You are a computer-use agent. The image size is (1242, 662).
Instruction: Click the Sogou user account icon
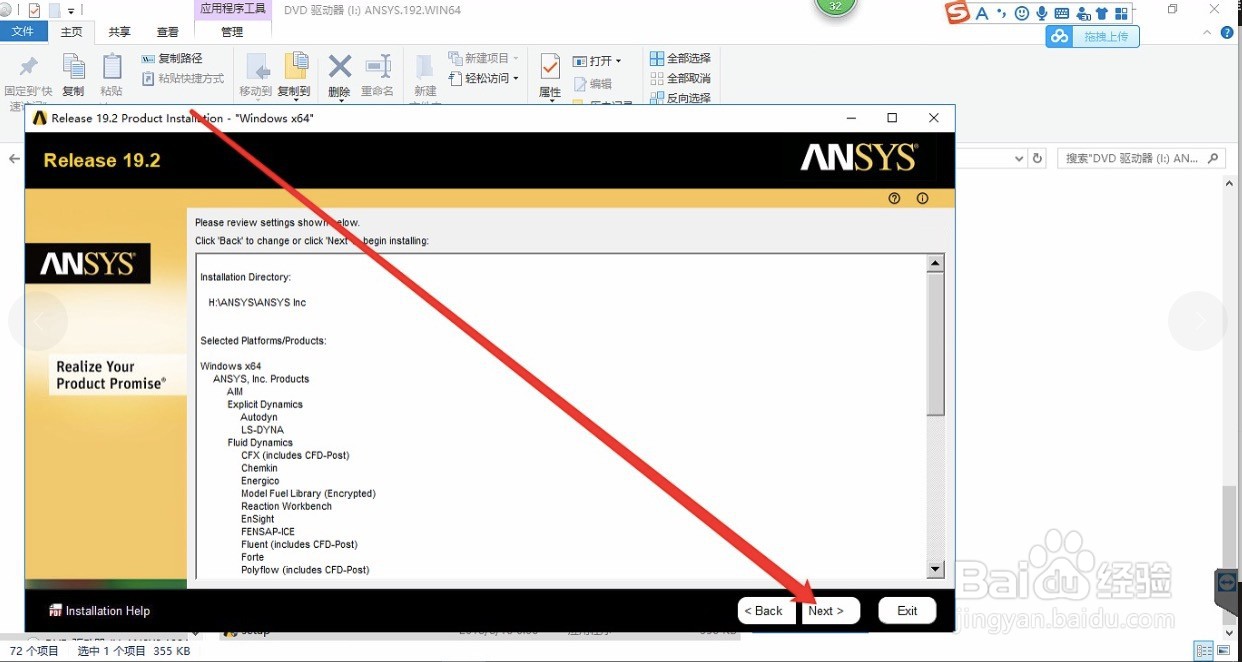1083,14
